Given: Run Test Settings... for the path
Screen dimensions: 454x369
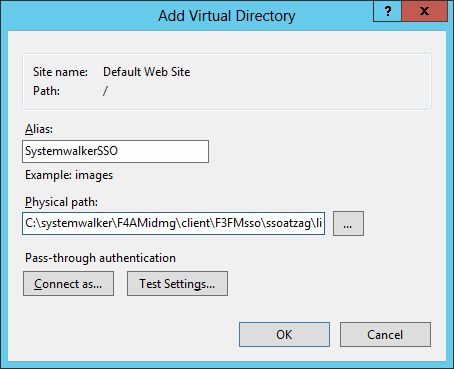Looking at the screenshot, I should [x=177, y=284].
